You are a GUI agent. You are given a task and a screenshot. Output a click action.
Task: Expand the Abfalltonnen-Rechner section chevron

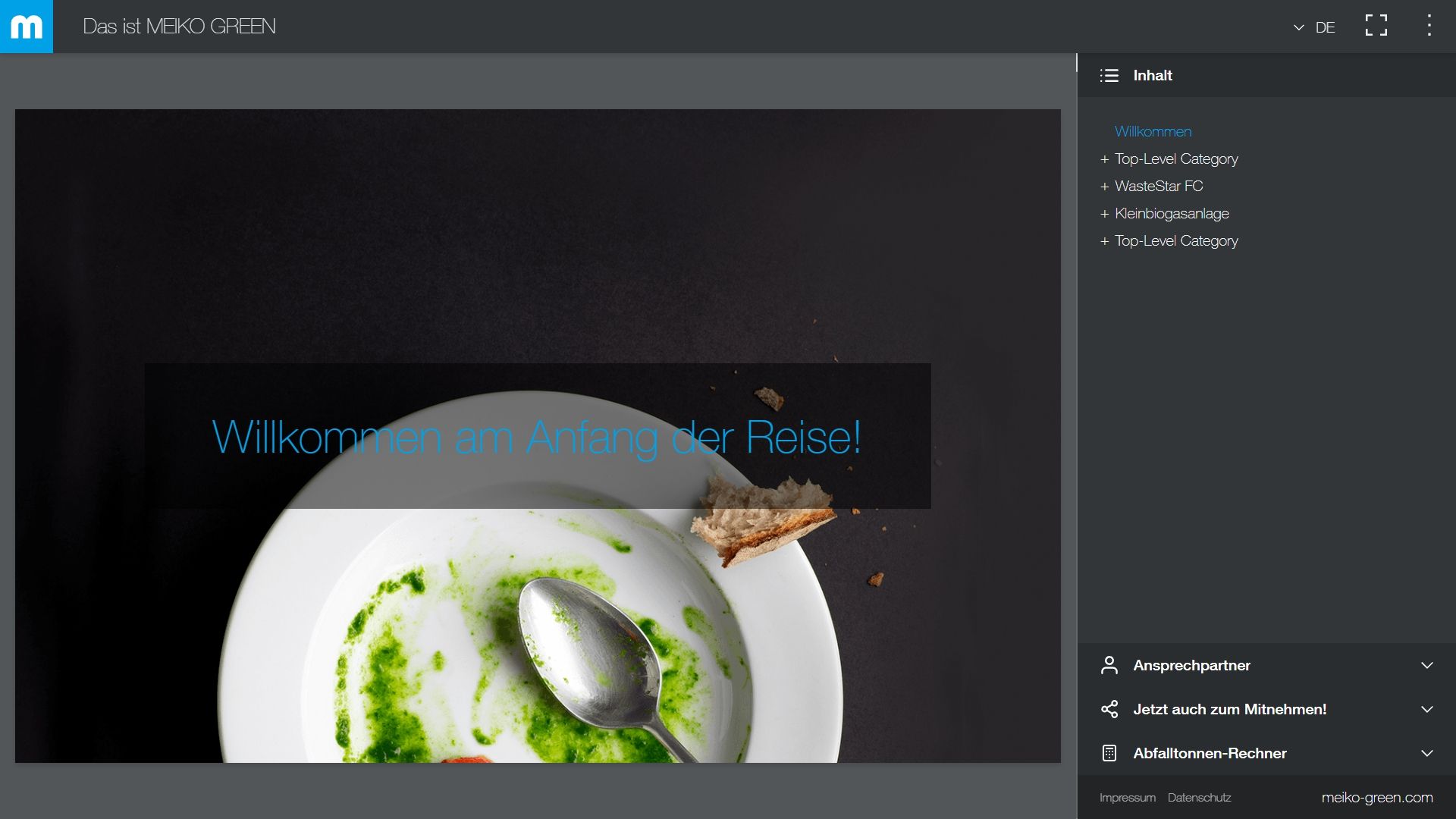click(1426, 753)
